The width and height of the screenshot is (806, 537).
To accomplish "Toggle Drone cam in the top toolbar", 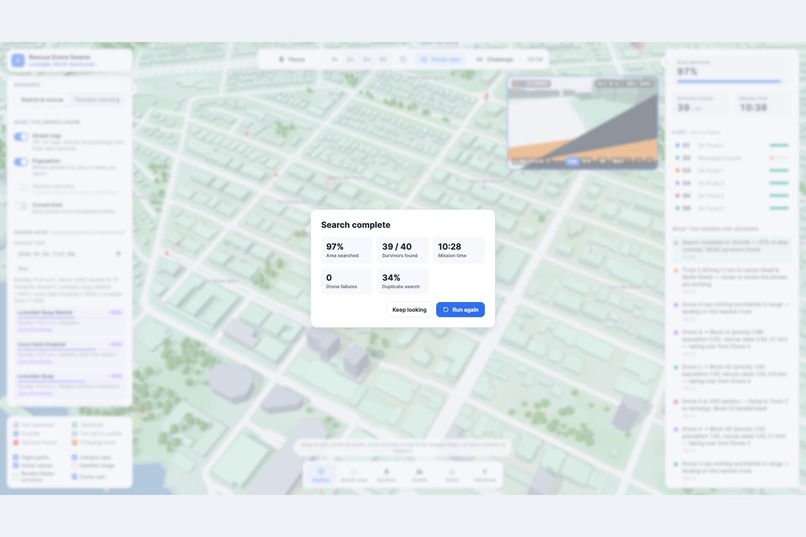I will (440, 60).
